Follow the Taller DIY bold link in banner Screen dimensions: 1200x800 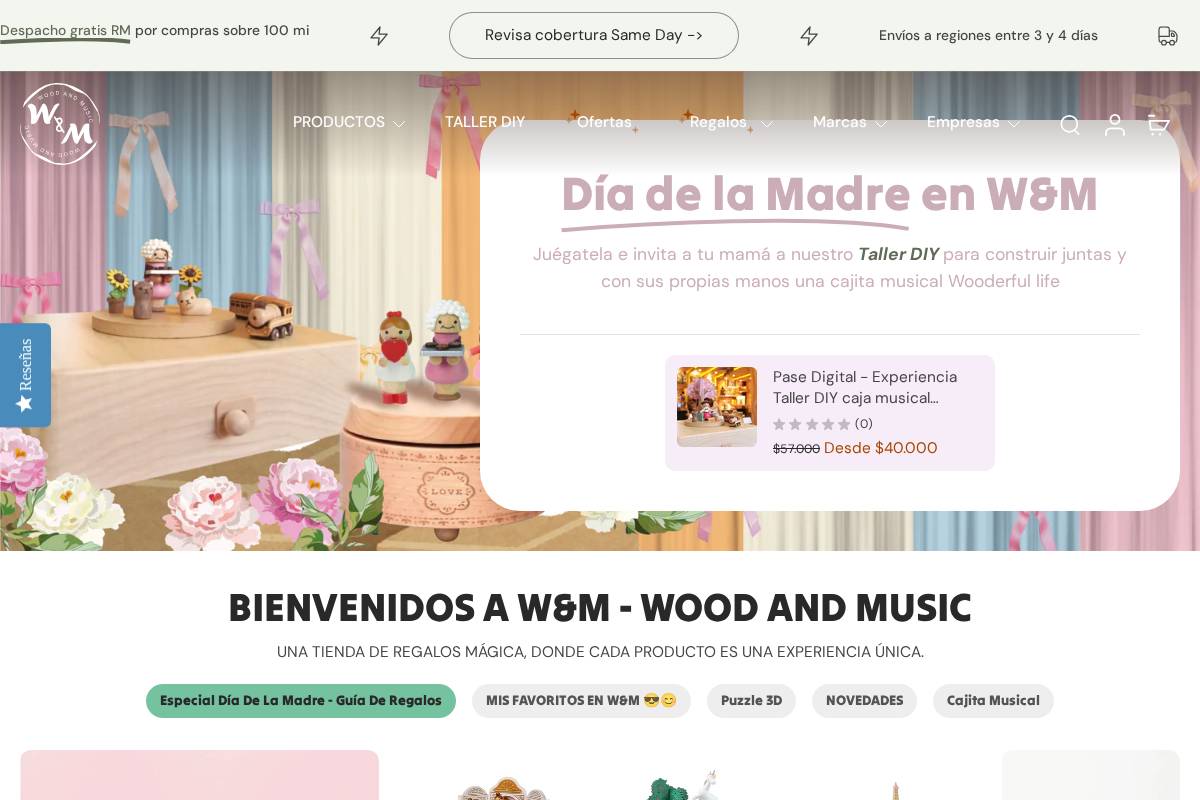[x=898, y=254]
